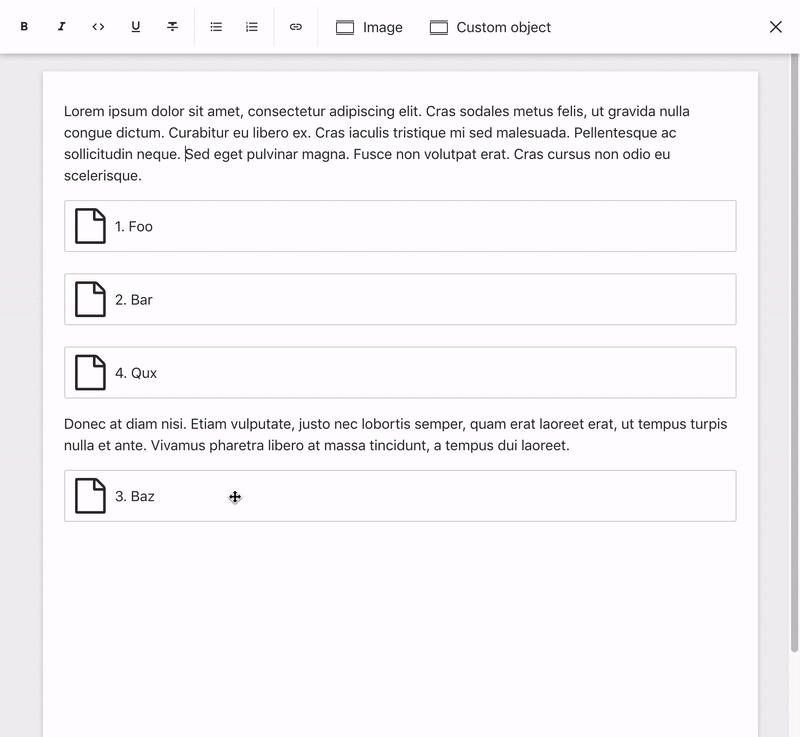Click the Image icon in toolbar
Image resolution: width=800 pixels, height=737 pixels.
tap(345, 27)
